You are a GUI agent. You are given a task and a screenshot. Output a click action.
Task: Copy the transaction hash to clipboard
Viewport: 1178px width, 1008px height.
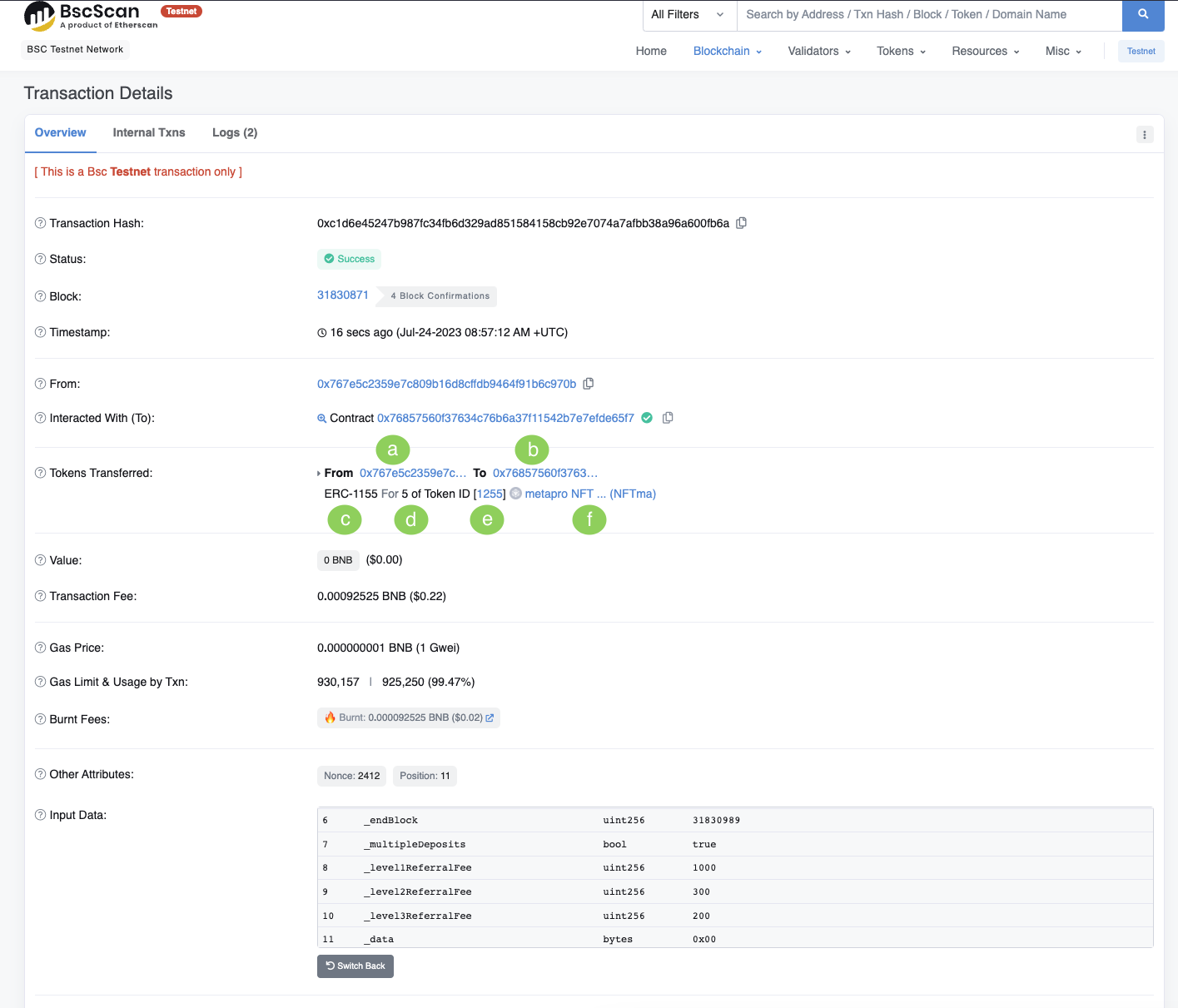[741, 223]
